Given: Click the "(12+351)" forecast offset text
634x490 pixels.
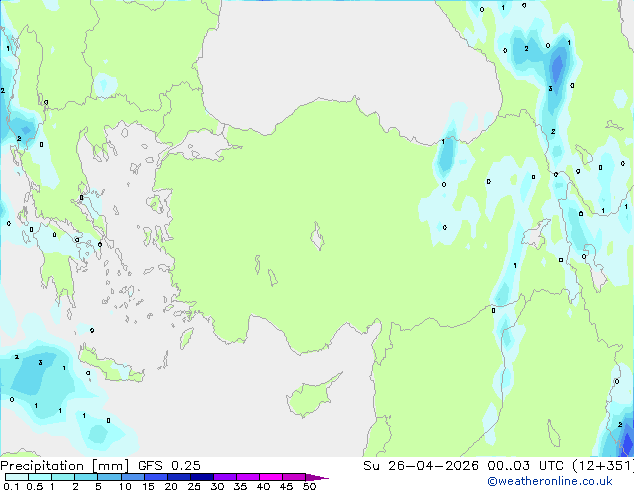Looking at the screenshot, I should tap(602, 466).
